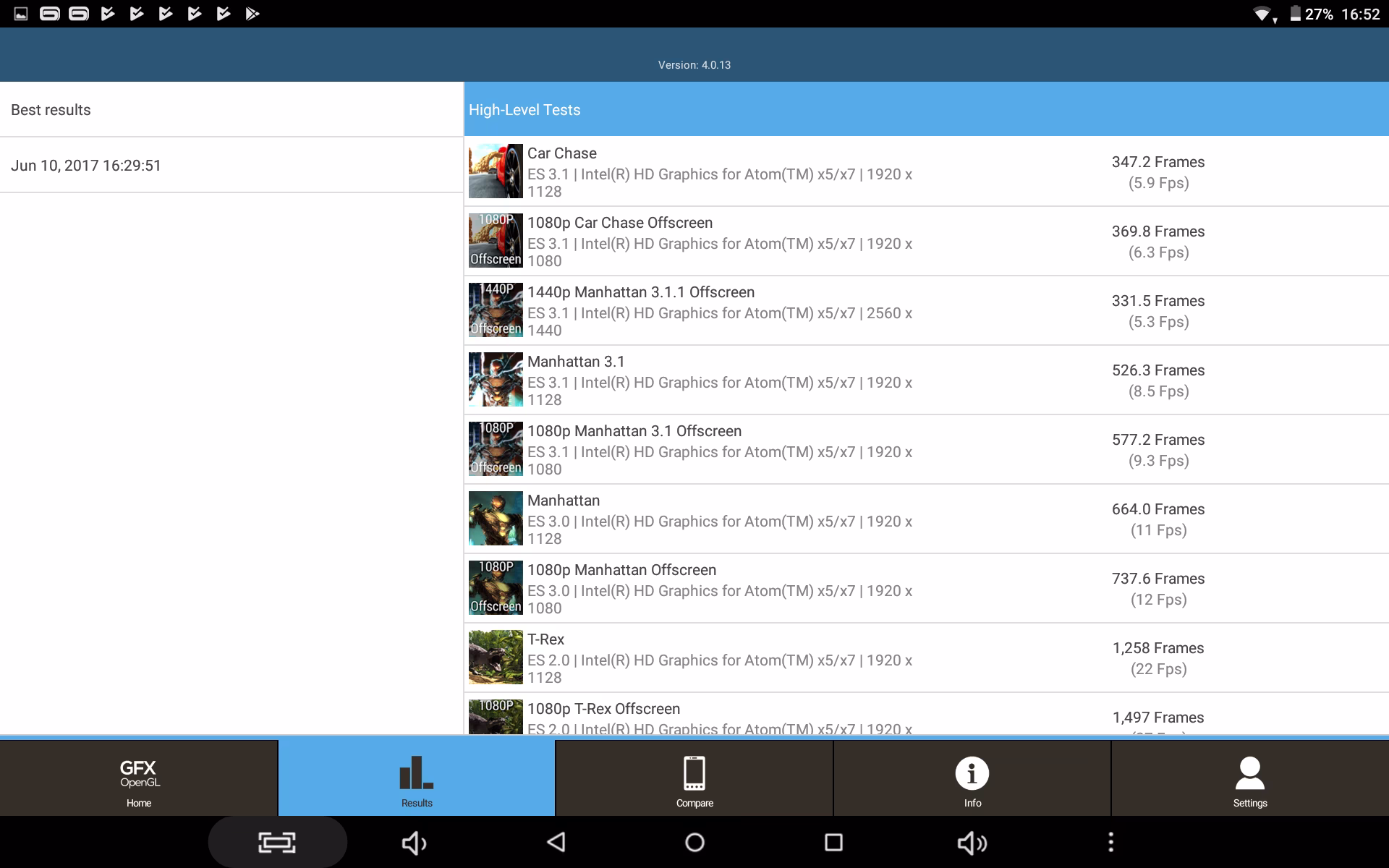
Task: Tap the "Manhattan 3.1" test title
Action: (576, 362)
